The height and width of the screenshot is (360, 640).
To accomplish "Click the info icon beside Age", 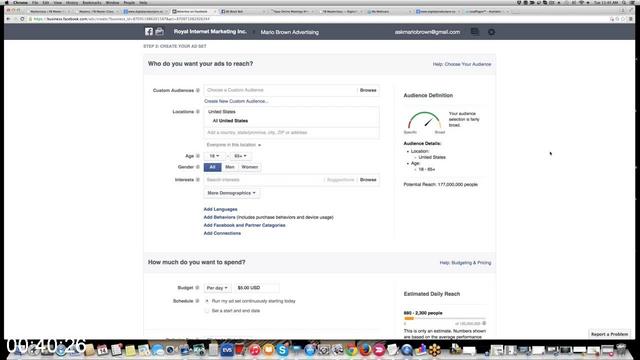I will click(198, 156).
